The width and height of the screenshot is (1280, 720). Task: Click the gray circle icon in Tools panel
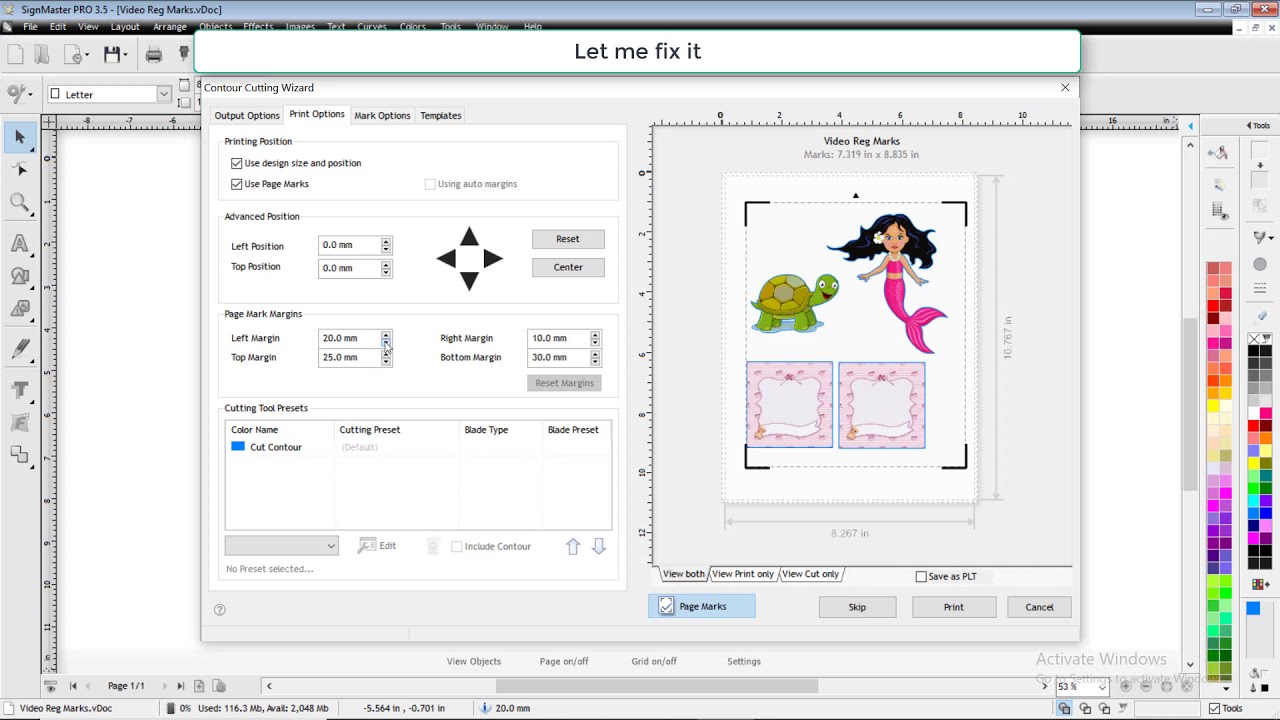(1260, 264)
